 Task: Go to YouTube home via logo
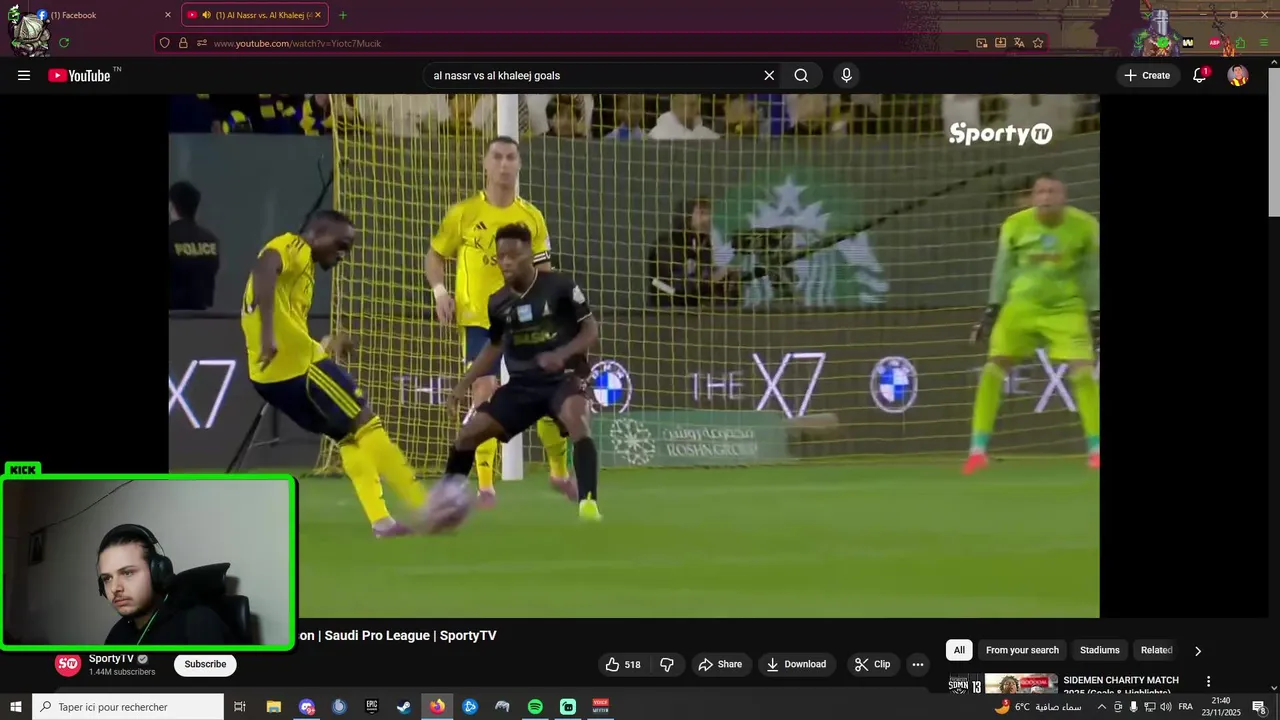(79, 75)
